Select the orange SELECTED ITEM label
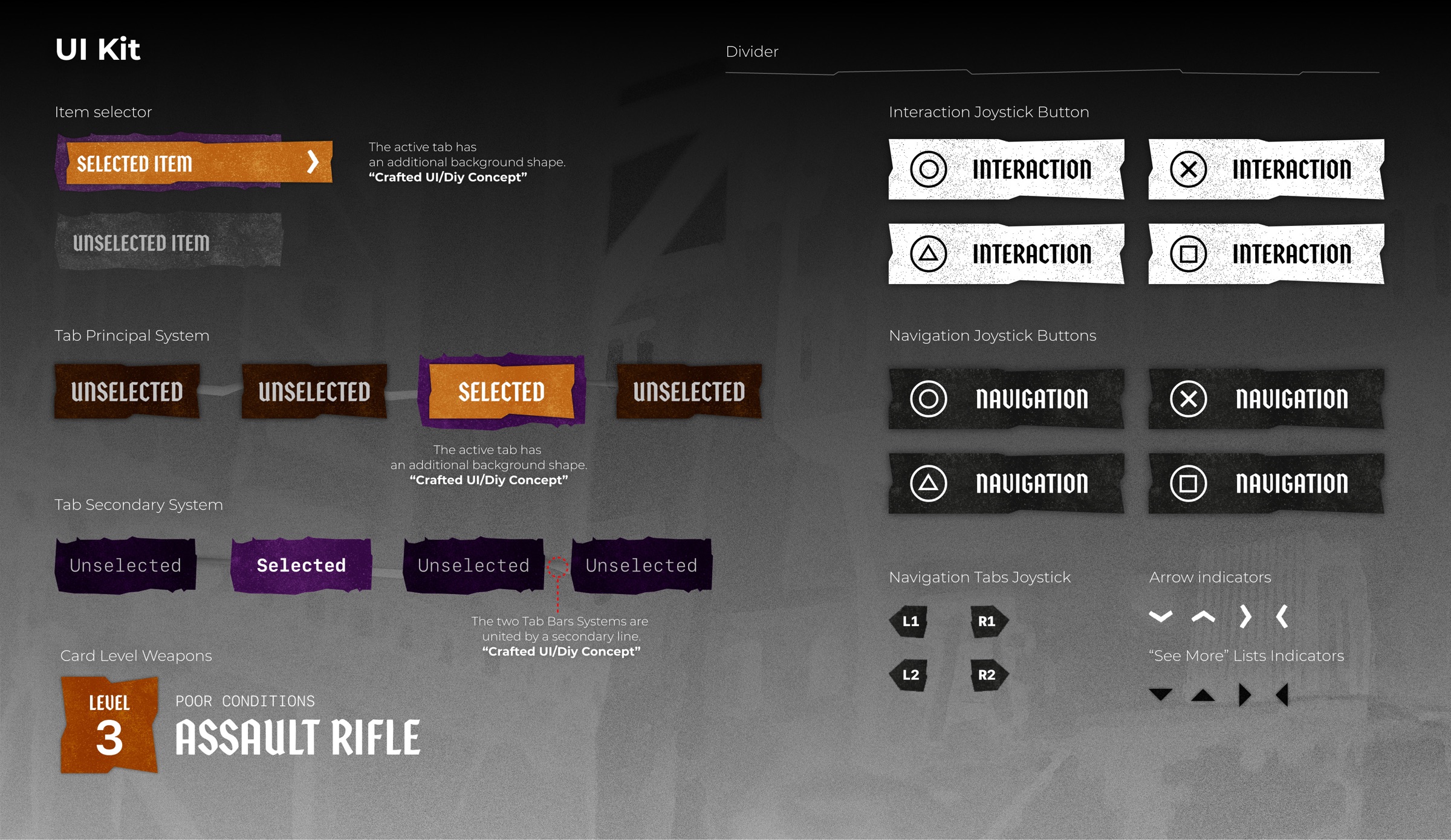 (x=134, y=164)
